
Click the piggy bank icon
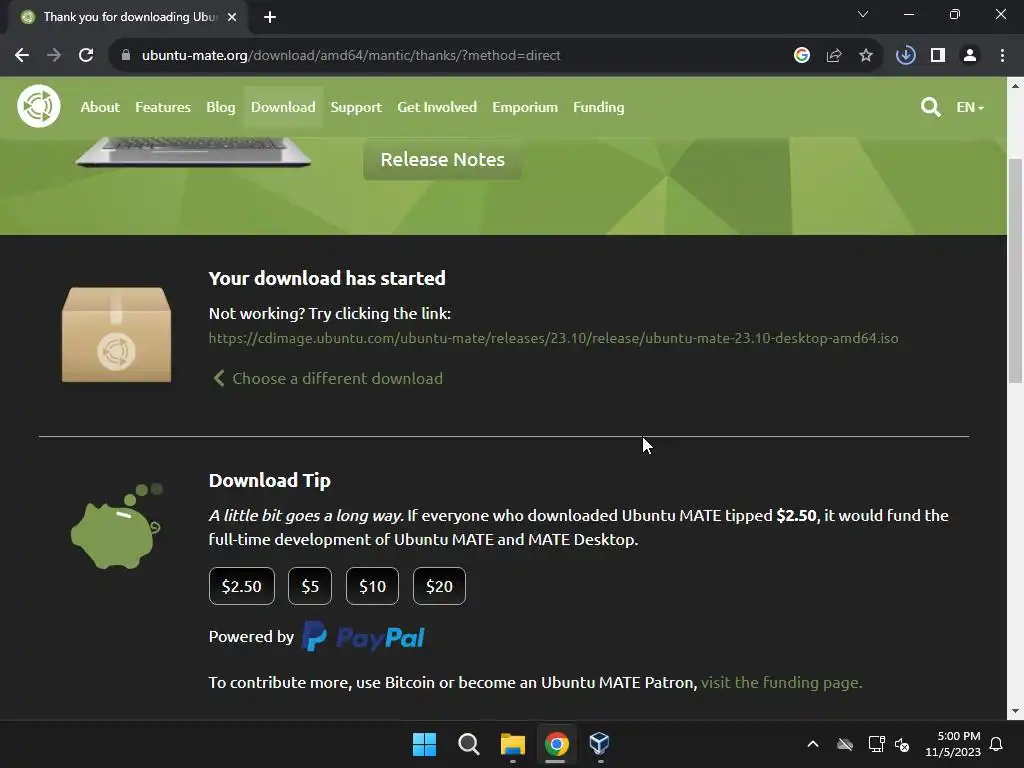[116, 526]
